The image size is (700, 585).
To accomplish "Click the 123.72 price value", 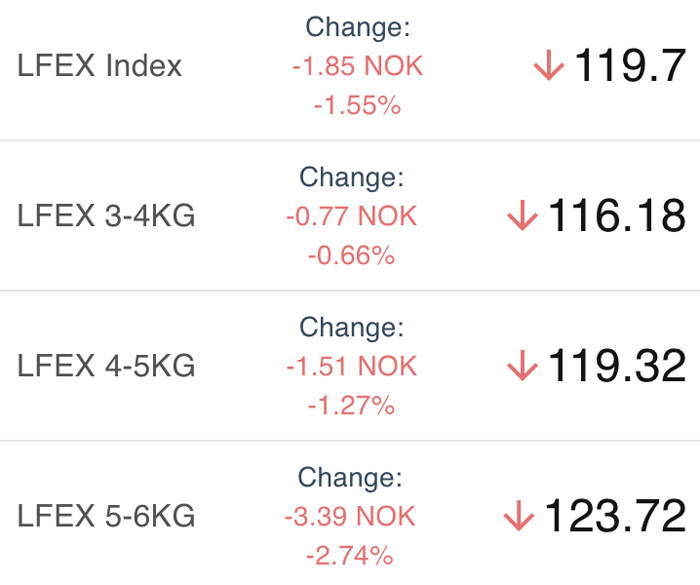I will 615,516.
